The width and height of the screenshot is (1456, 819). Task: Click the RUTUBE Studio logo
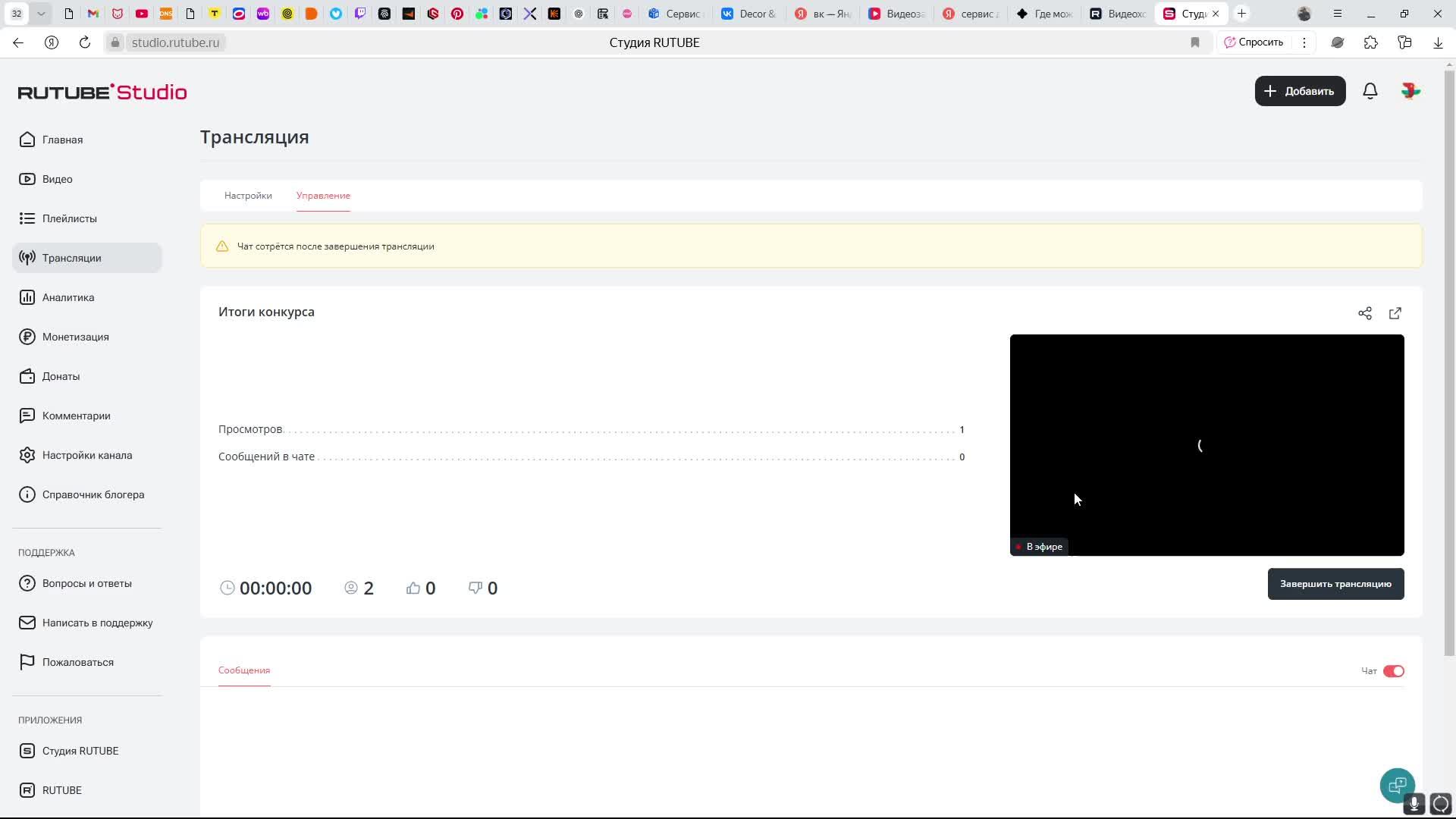[102, 92]
